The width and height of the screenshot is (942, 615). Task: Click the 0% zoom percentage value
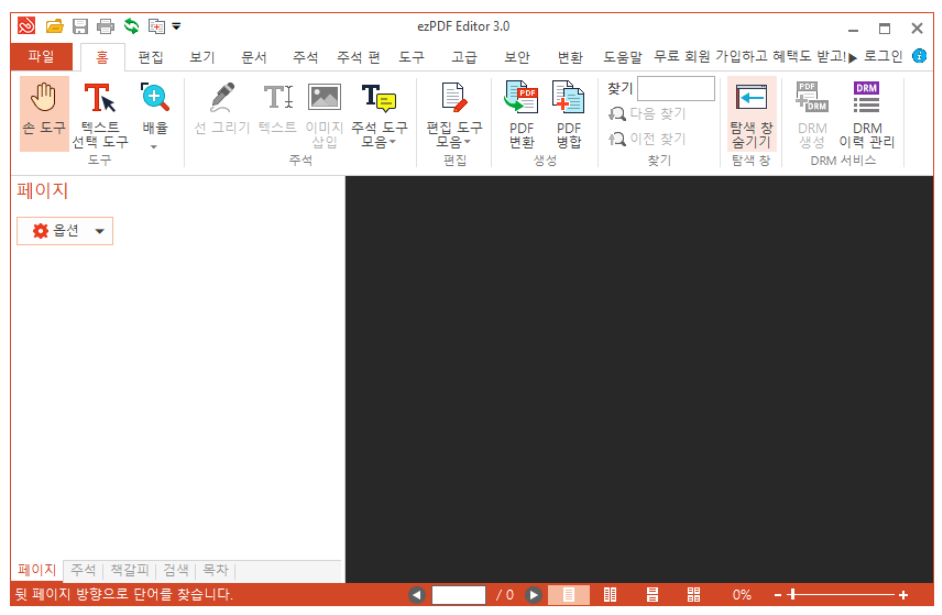(x=741, y=595)
